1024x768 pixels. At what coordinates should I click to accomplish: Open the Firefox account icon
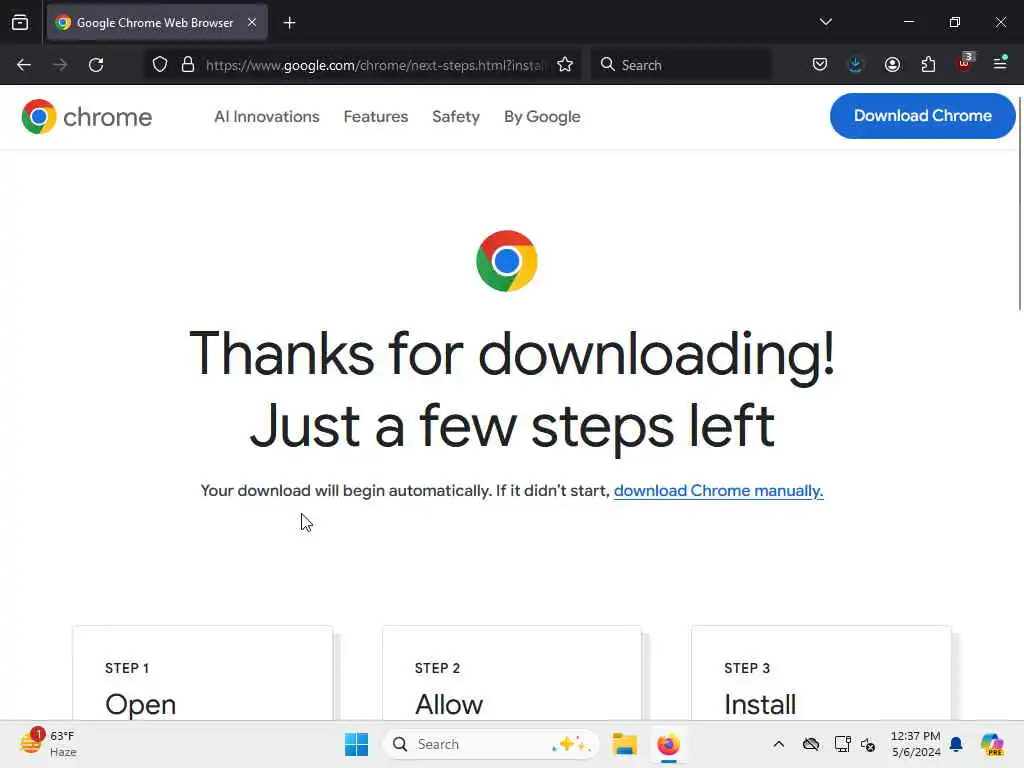coord(892,65)
